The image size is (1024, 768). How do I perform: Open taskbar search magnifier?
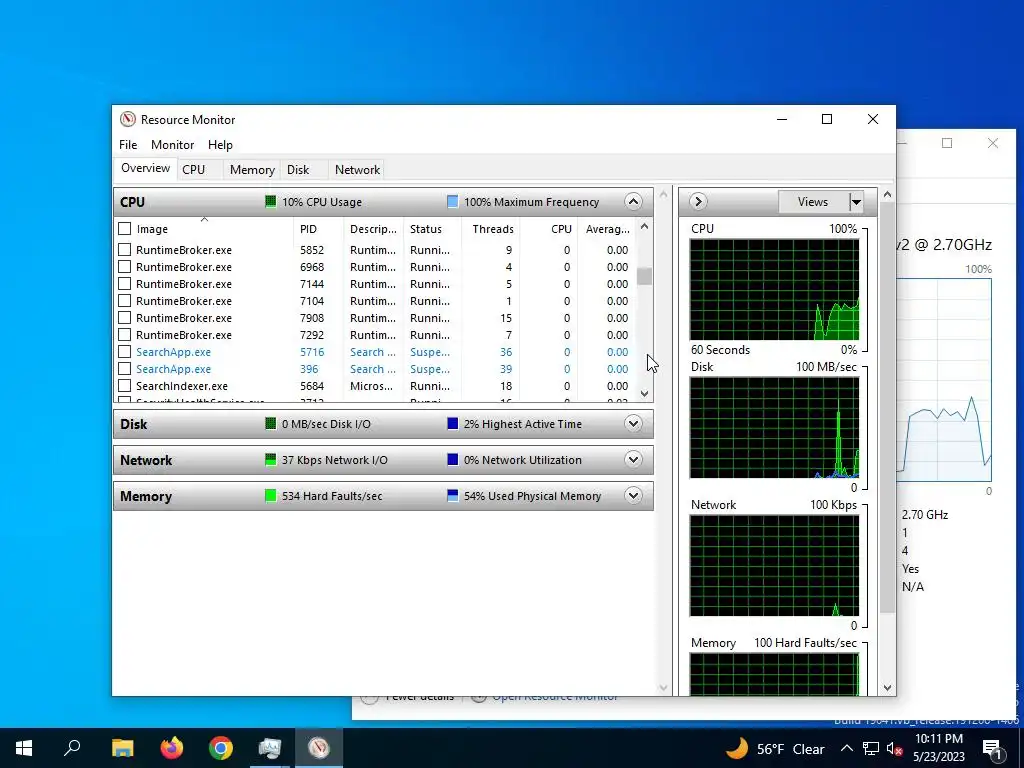(72, 748)
